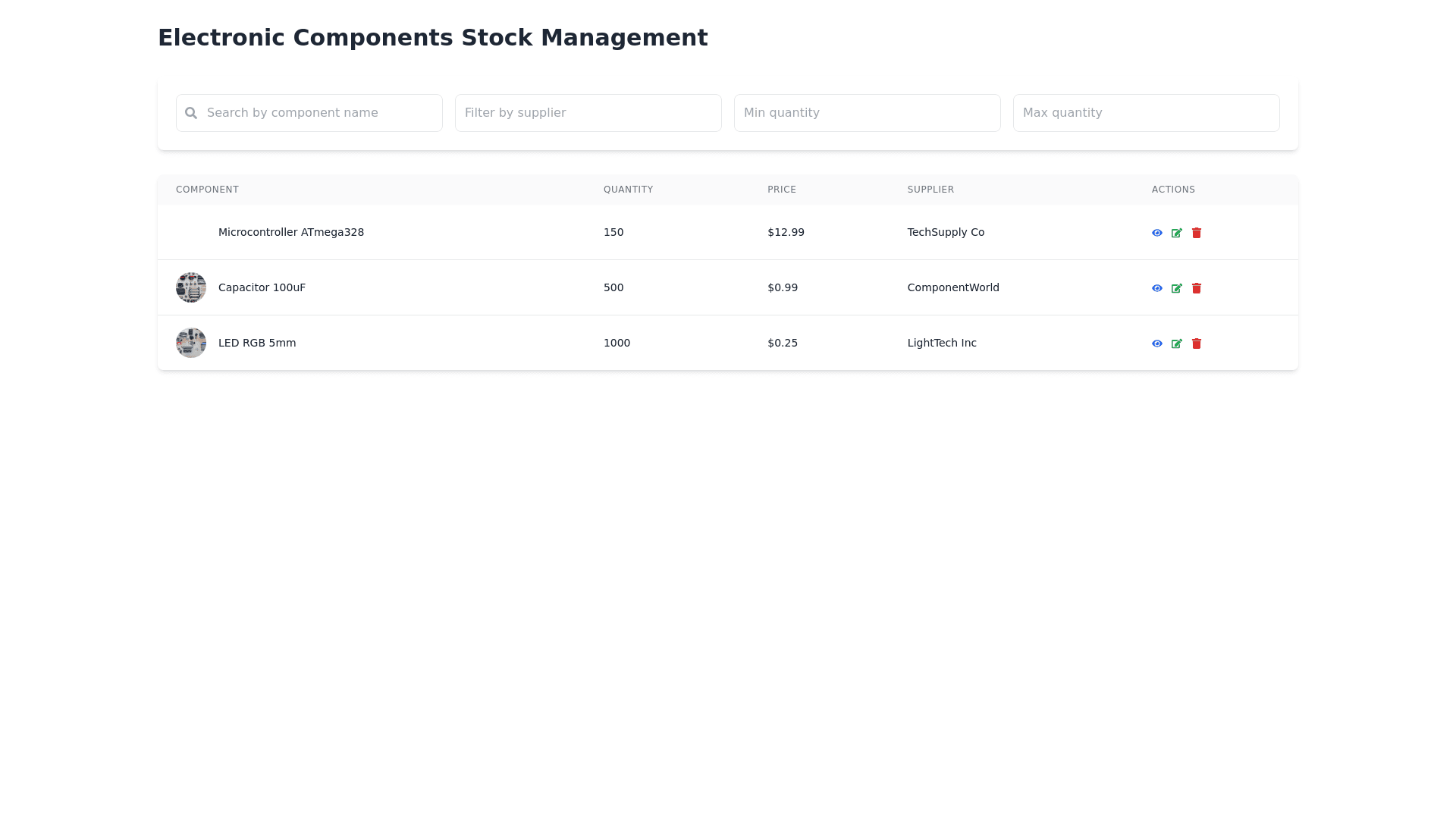Screen dimensions: 1456x819
Task: Click the Min quantity input
Action: pos(867,113)
